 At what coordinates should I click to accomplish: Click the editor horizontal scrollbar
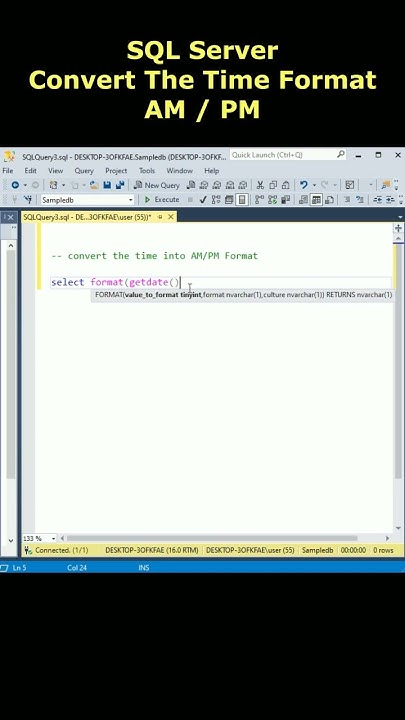click(x=211, y=538)
